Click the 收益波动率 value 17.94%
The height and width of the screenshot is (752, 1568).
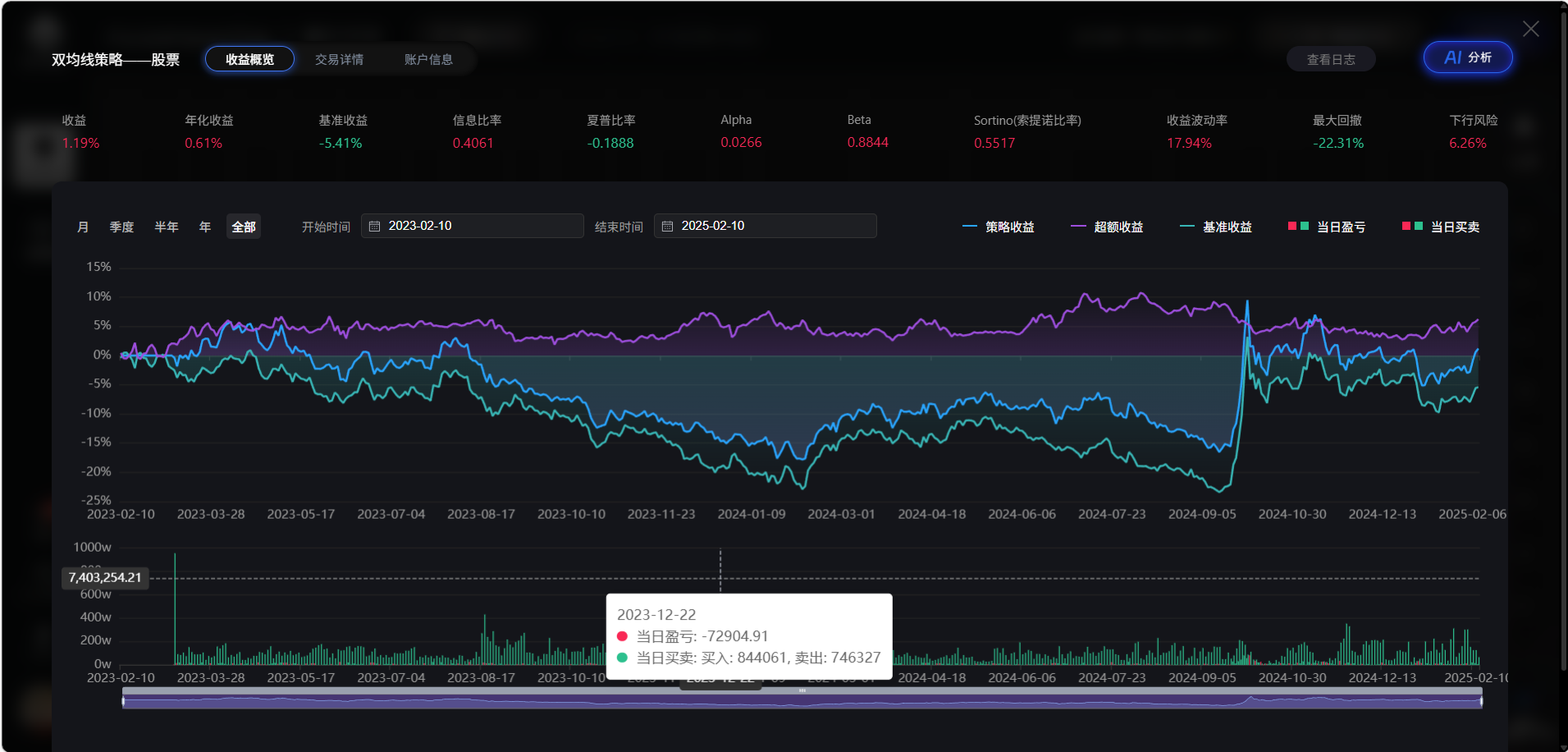pyautogui.click(x=1189, y=143)
